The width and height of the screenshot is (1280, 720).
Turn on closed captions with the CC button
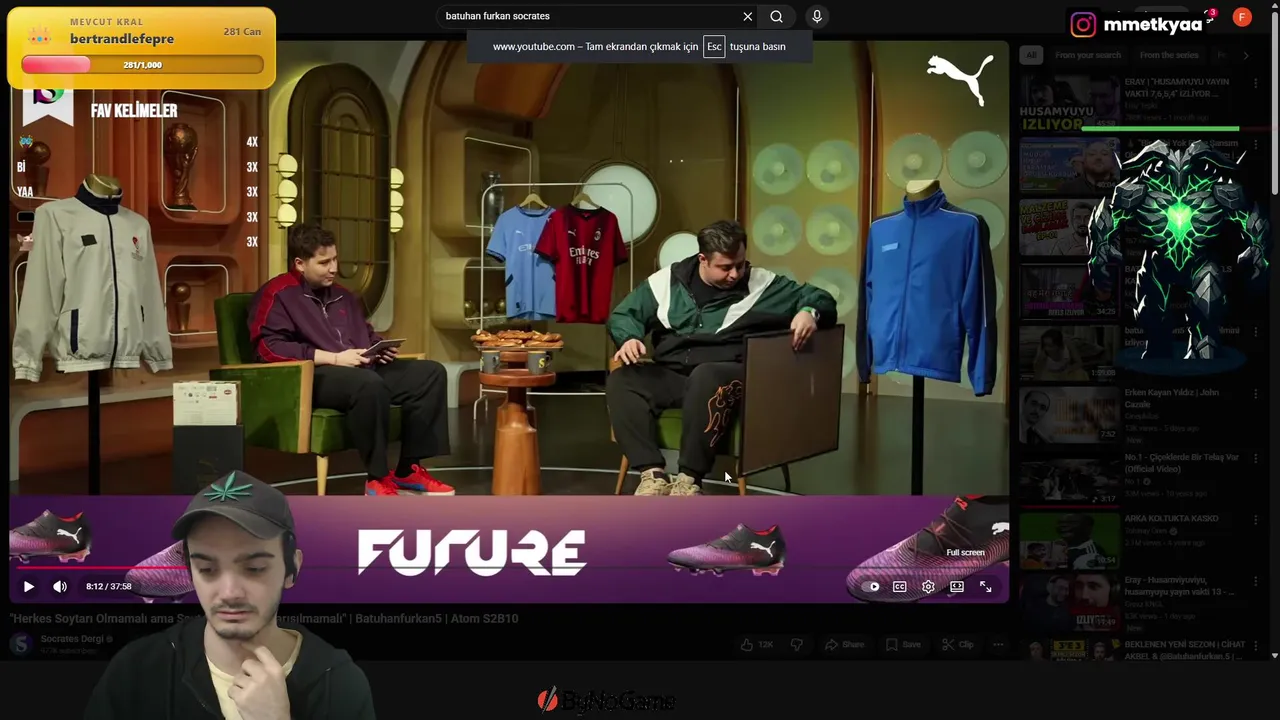click(900, 587)
